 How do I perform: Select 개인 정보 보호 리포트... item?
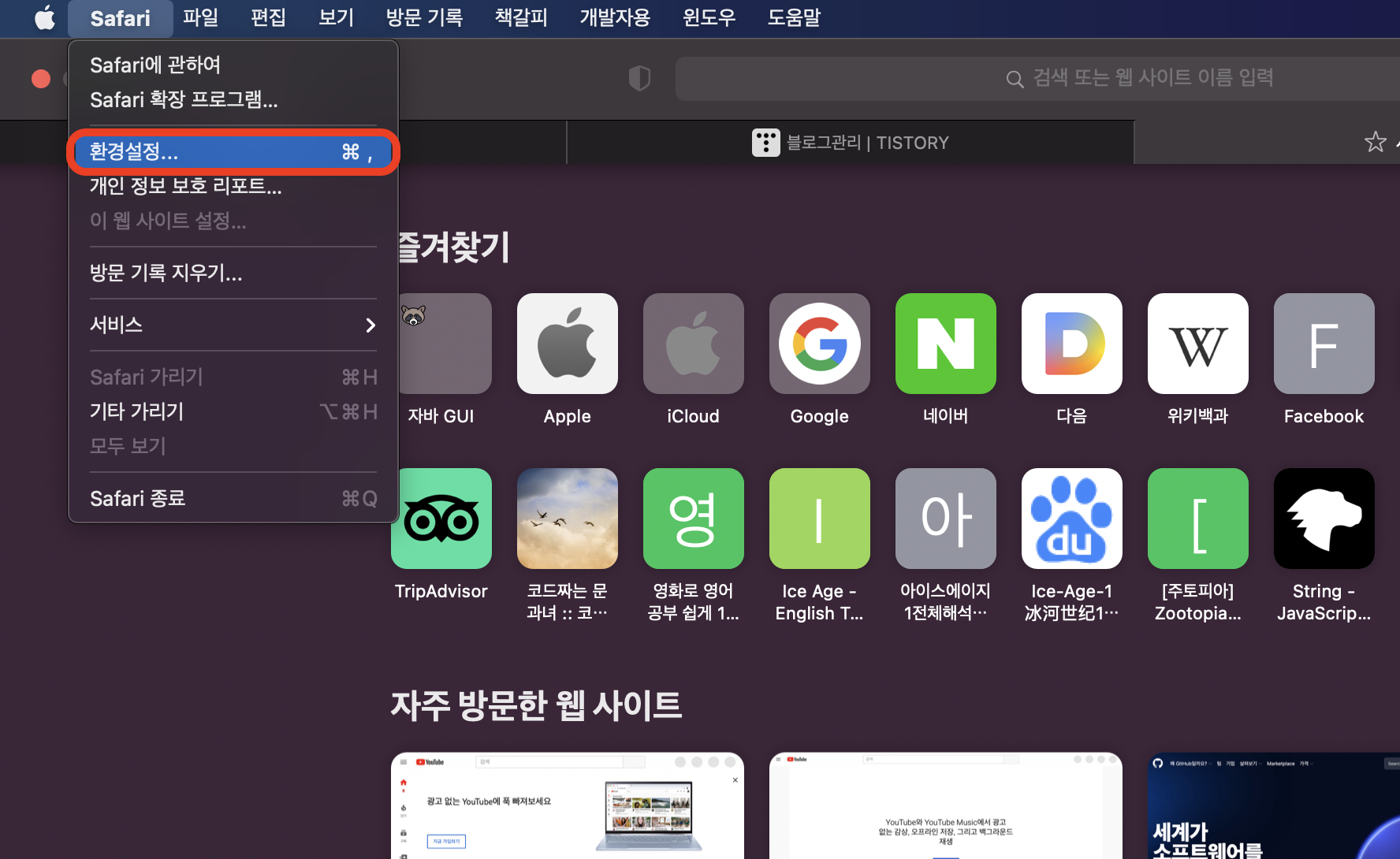click(x=233, y=186)
